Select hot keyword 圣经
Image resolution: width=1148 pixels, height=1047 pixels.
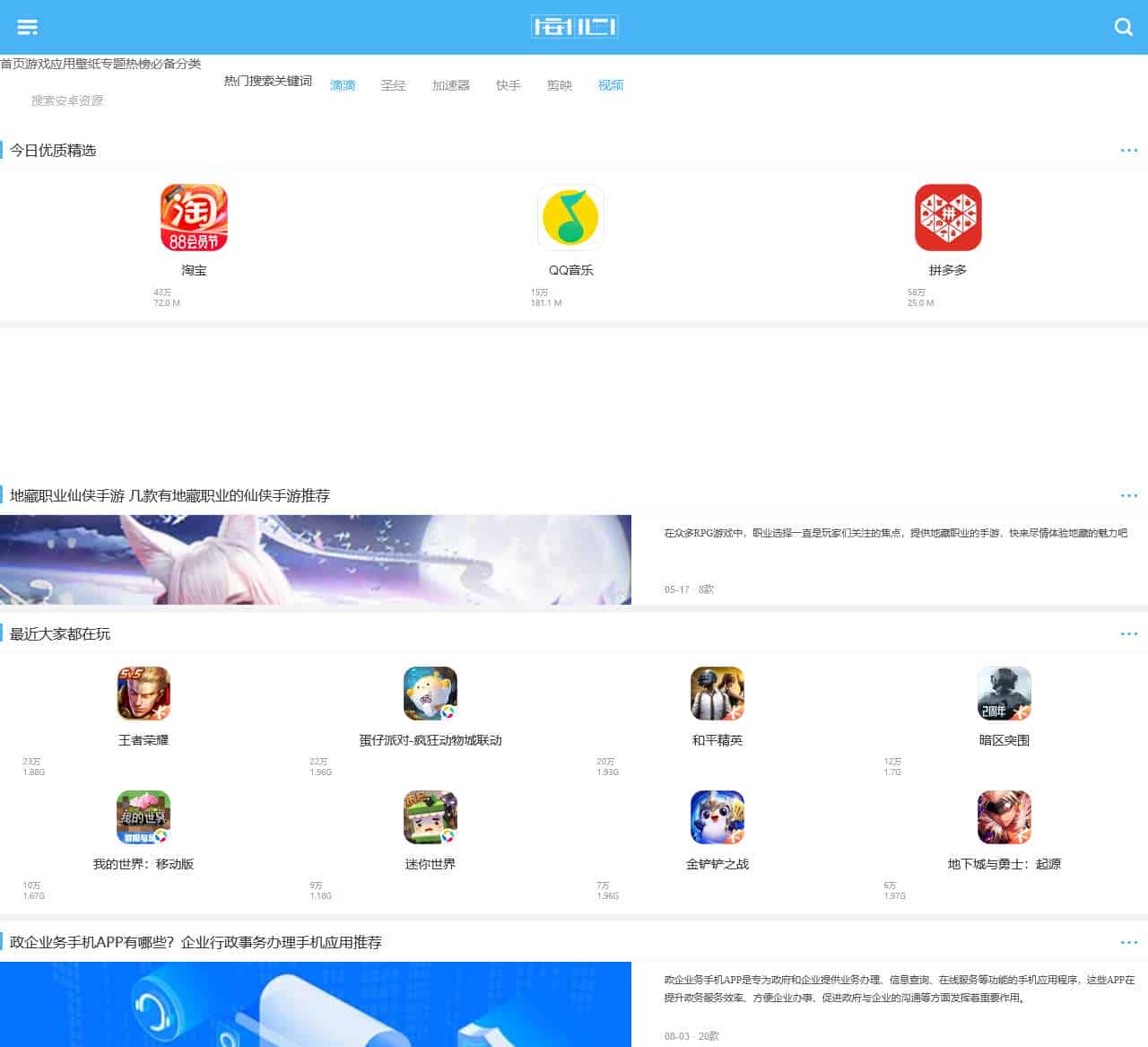393,85
